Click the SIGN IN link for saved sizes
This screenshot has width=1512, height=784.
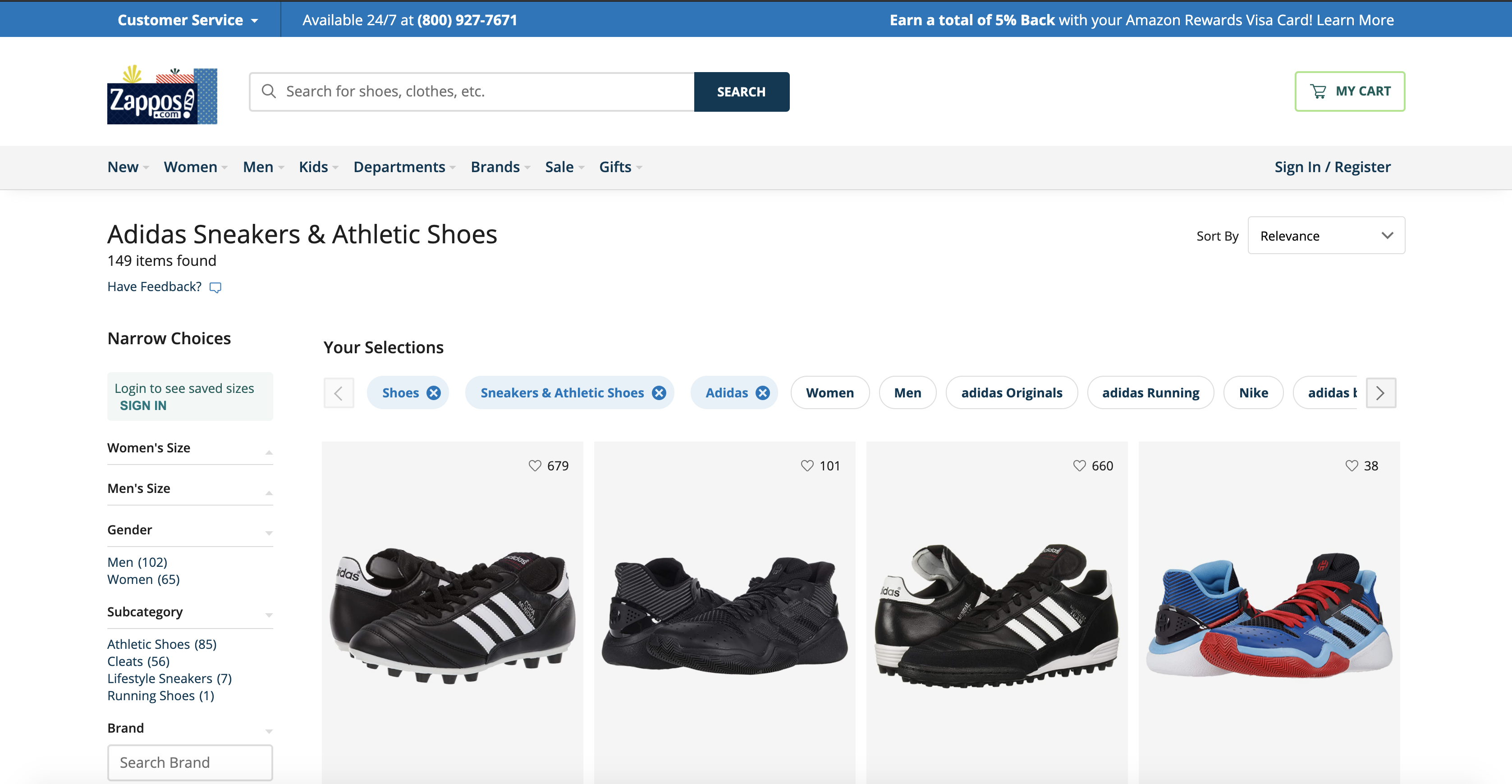pyautogui.click(x=143, y=406)
